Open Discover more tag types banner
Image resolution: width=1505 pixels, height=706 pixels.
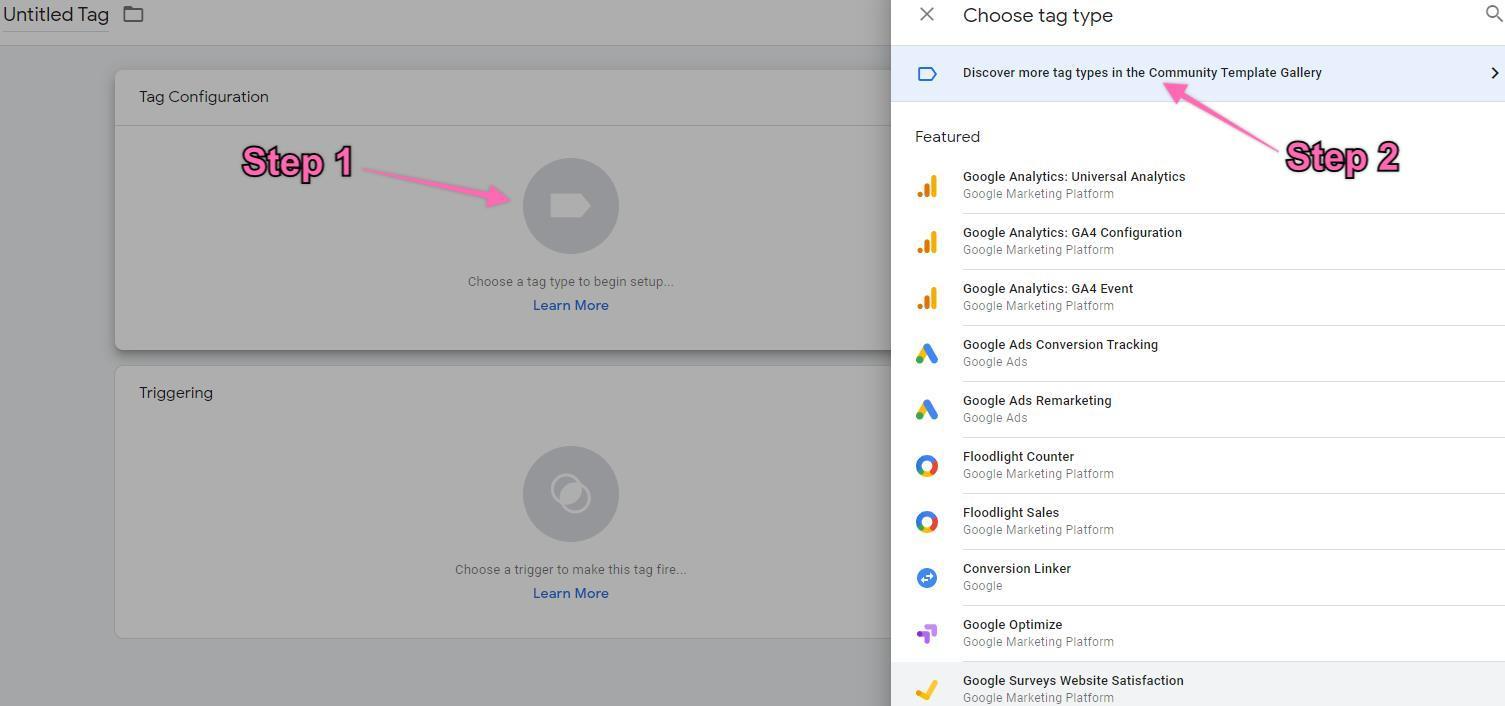[x=1141, y=73]
